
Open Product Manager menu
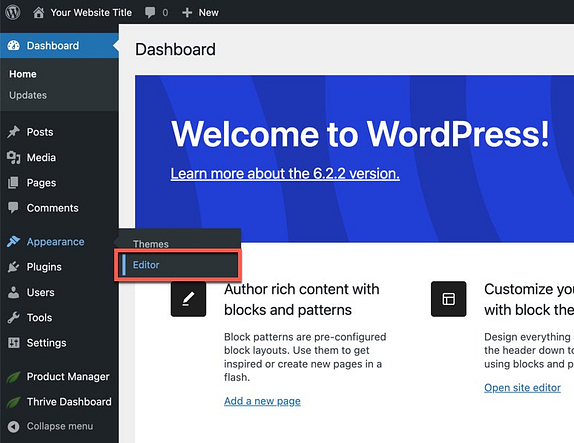pos(68,377)
